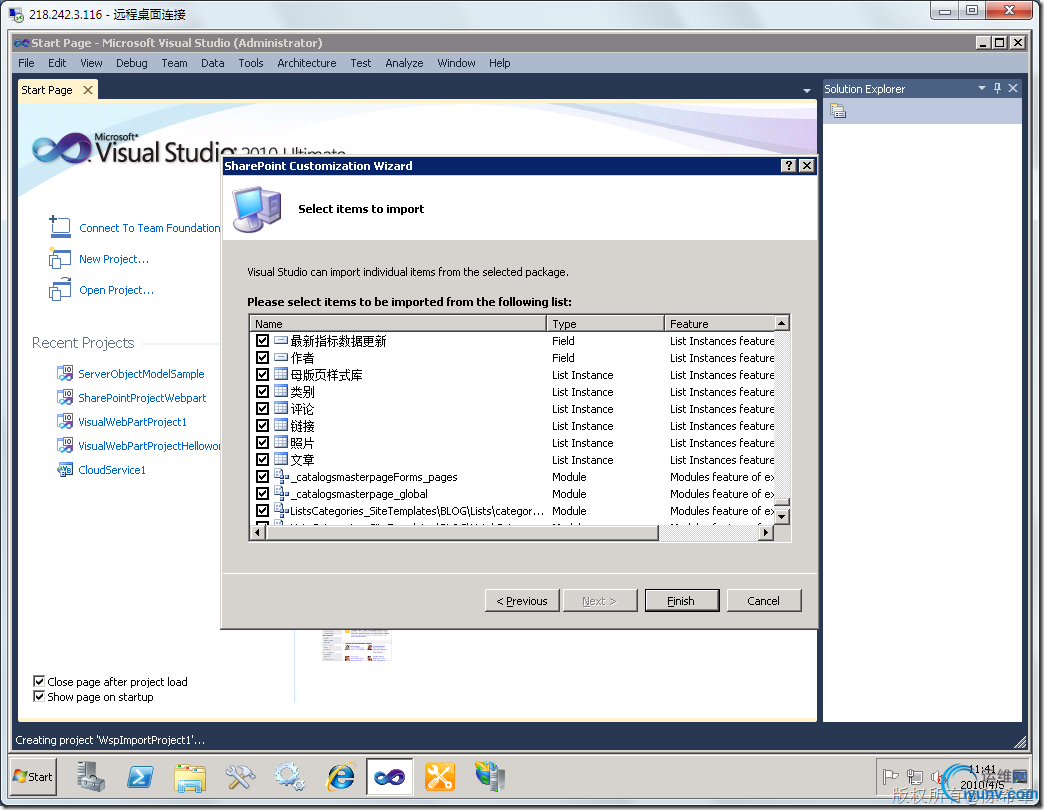Open the VisualWebPartProject1 recent project link

tap(132, 421)
